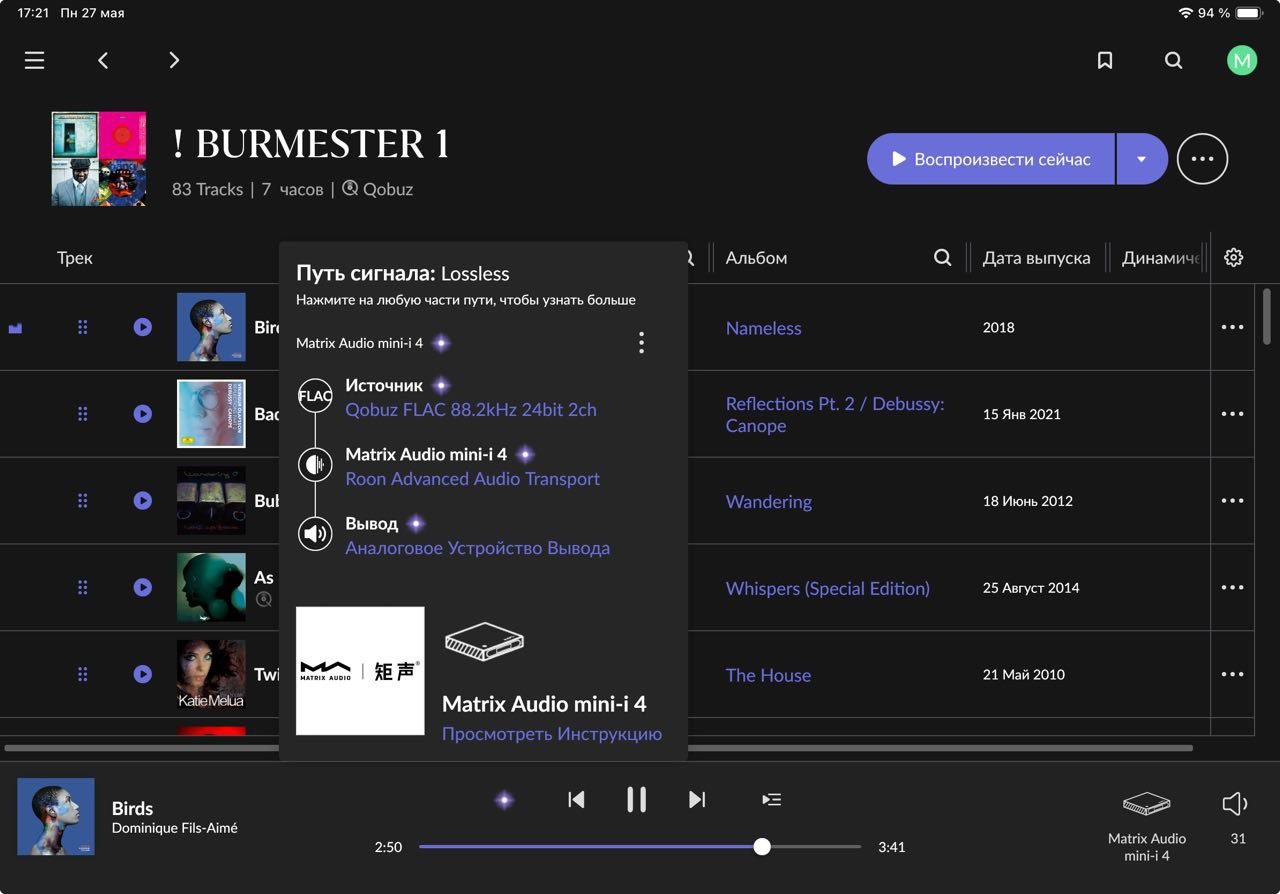
Task: Seek using the playback progress slider
Action: [x=640, y=847]
